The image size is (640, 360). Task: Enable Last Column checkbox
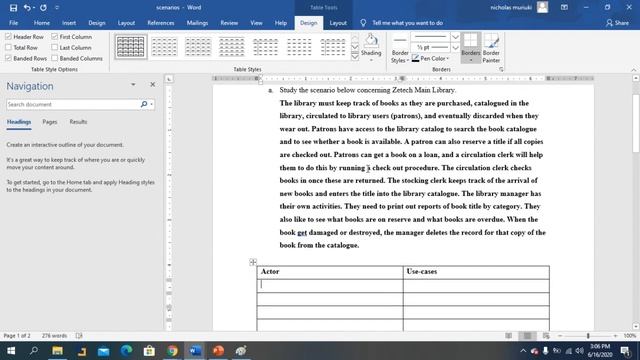coord(55,48)
